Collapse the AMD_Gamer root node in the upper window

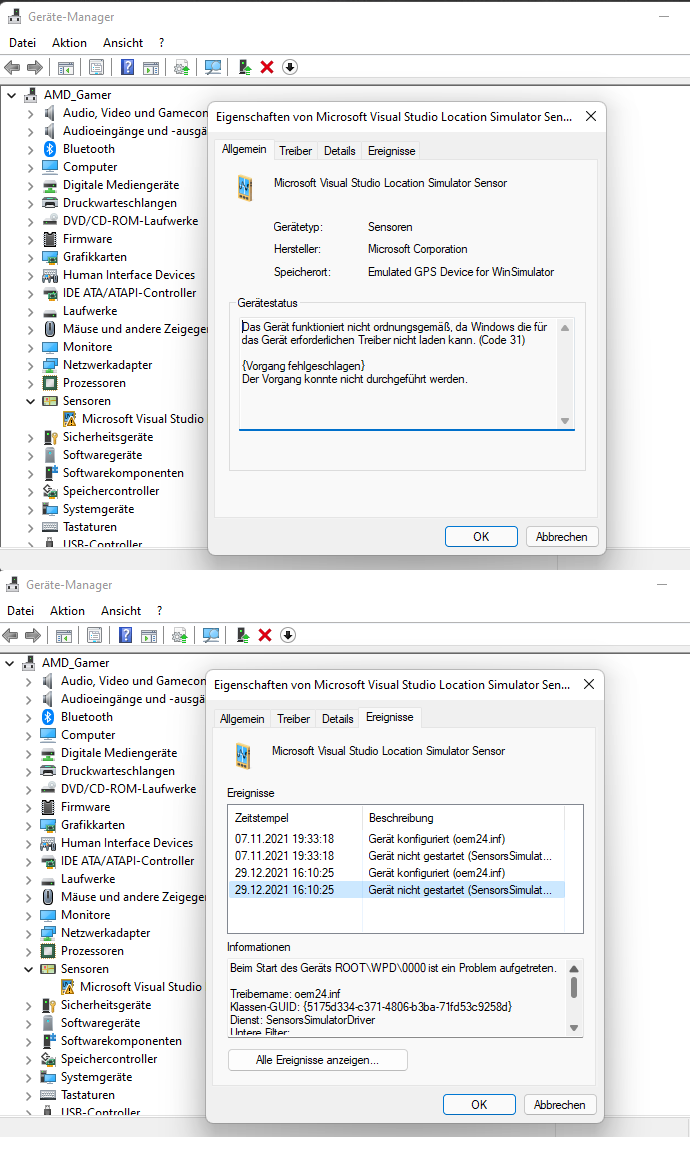(x=11, y=95)
